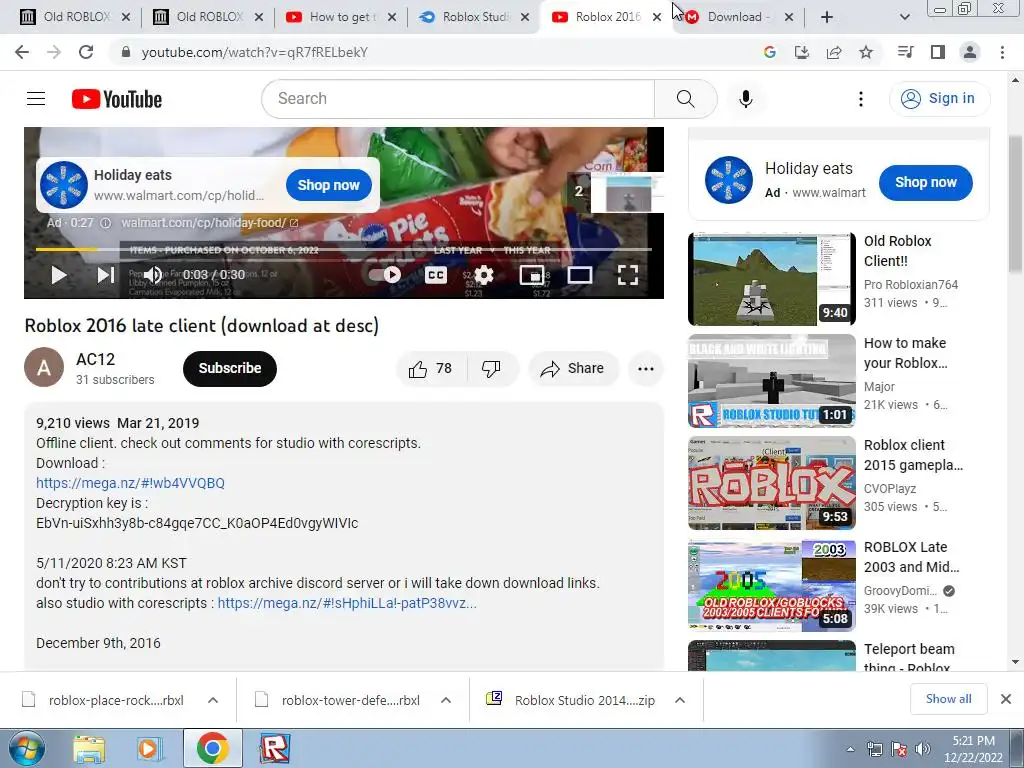Open player settings gear

(x=484, y=275)
